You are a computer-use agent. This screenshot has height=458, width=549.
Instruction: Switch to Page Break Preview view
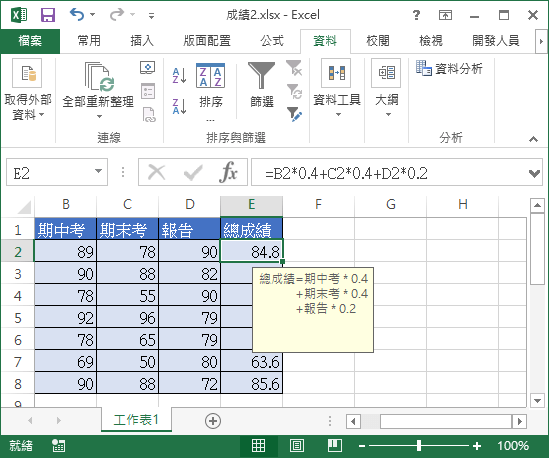pos(335,446)
